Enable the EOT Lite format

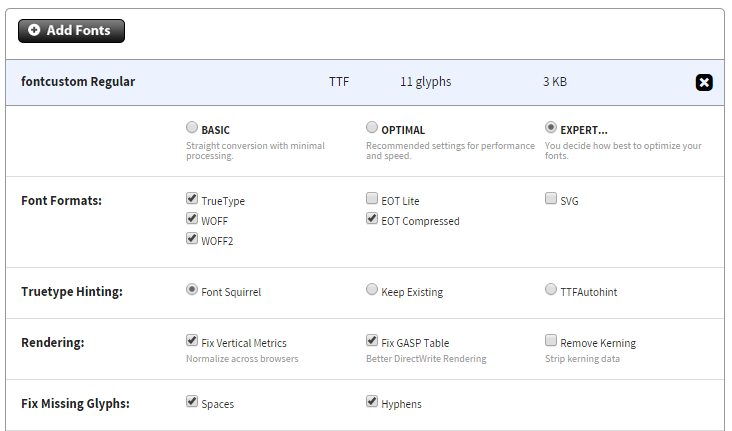[372, 198]
